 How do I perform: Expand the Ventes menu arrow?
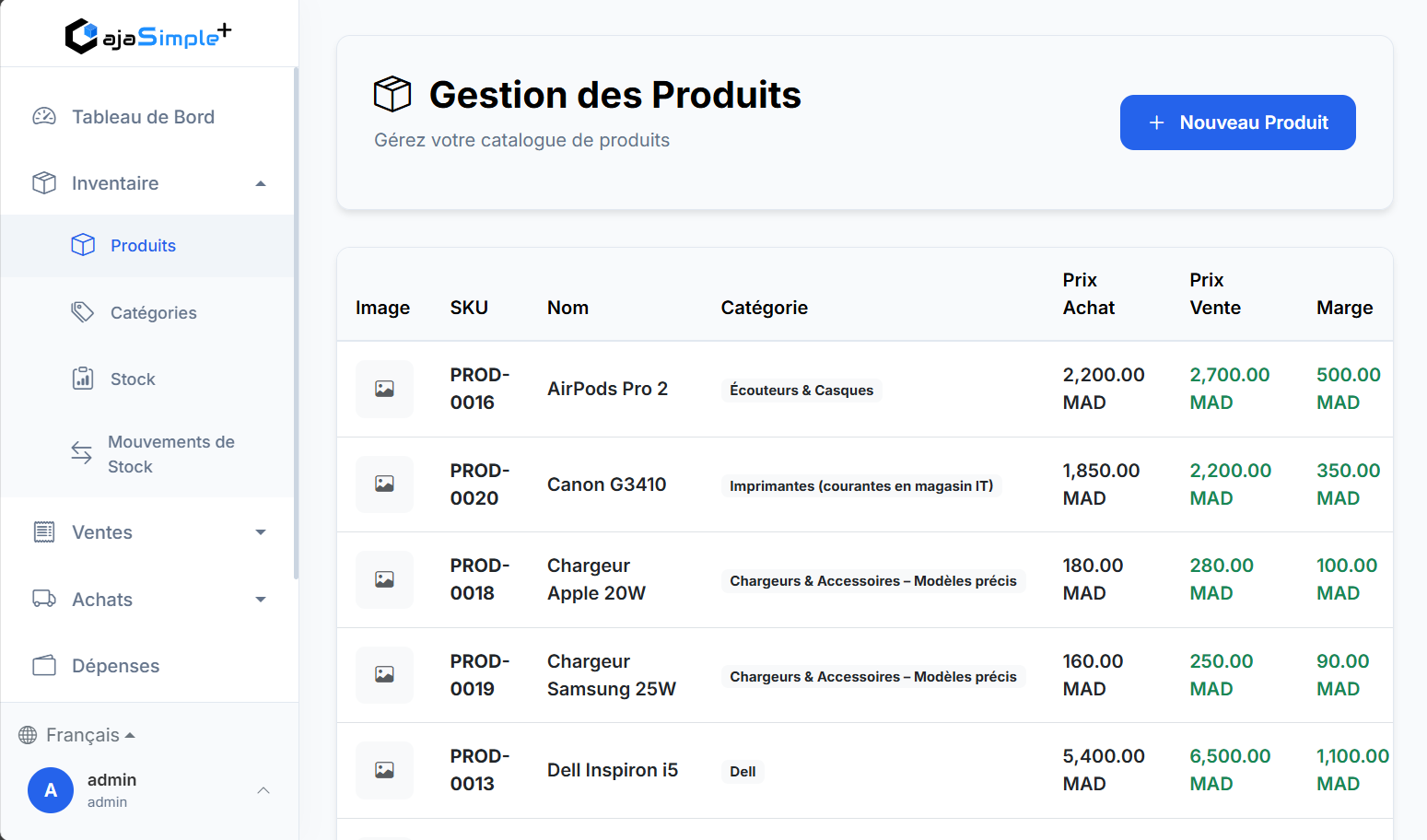tap(261, 532)
